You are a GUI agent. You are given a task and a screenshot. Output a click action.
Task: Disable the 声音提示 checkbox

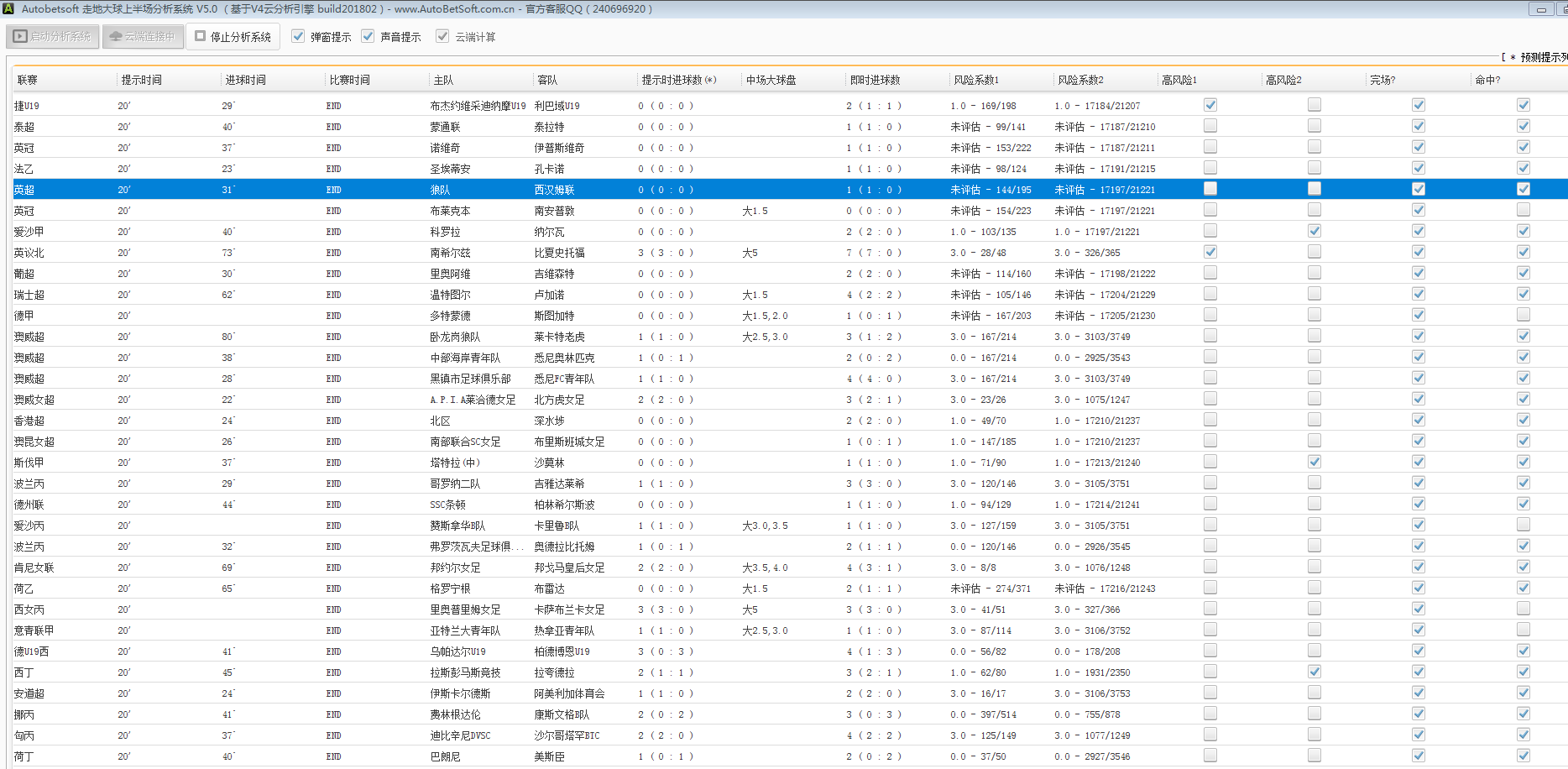click(368, 36)
